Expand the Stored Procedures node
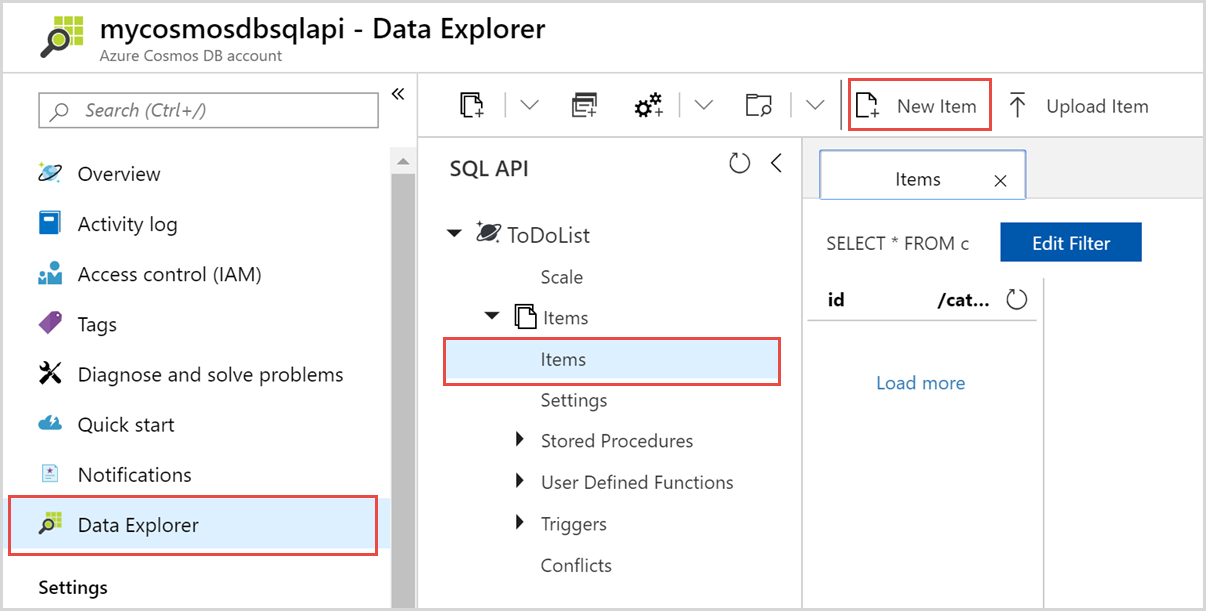The height and width of the screenshot is (611, 1206). click(520, 440)
